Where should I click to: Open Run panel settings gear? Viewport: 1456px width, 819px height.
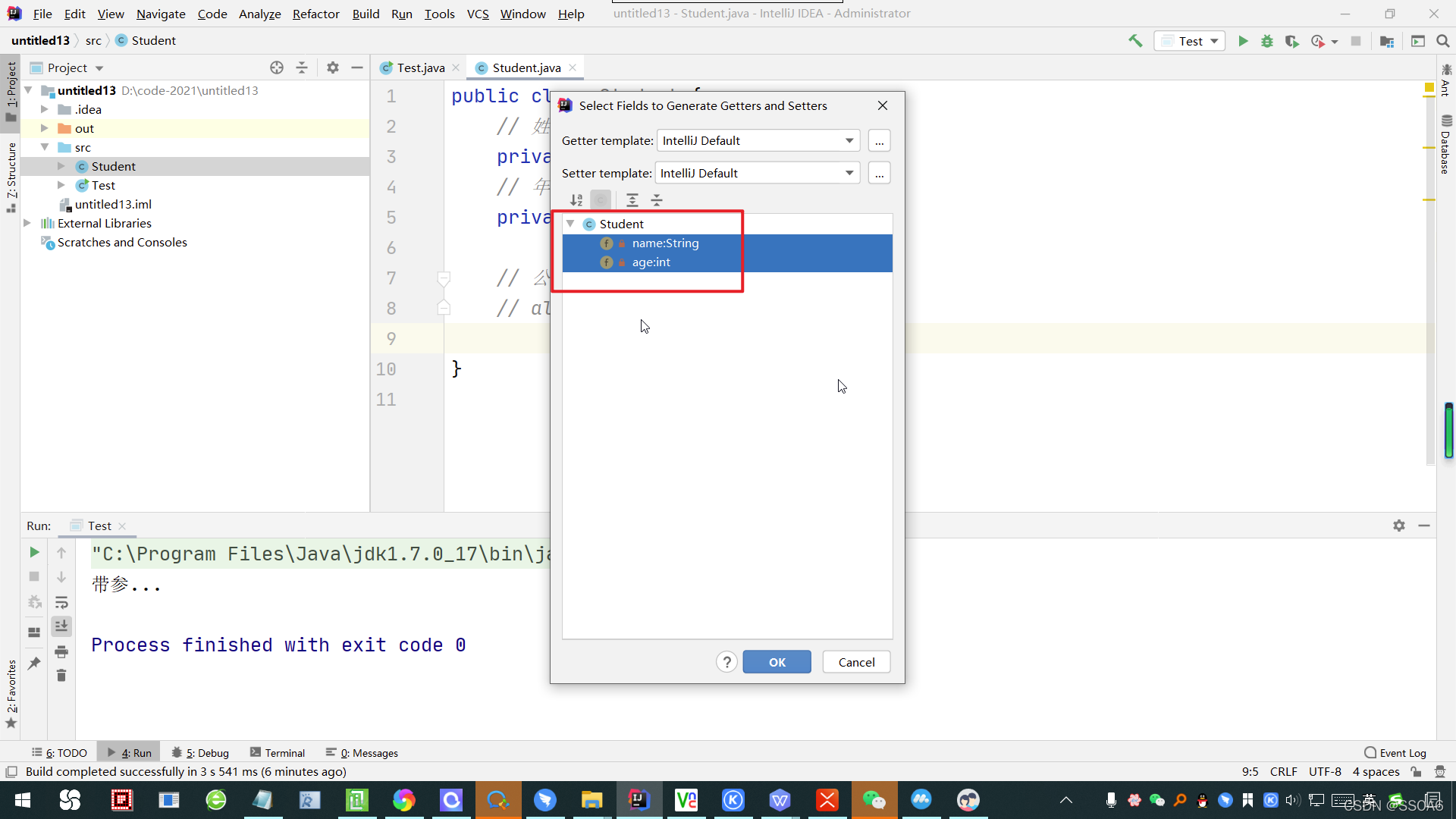point(1399,526)
